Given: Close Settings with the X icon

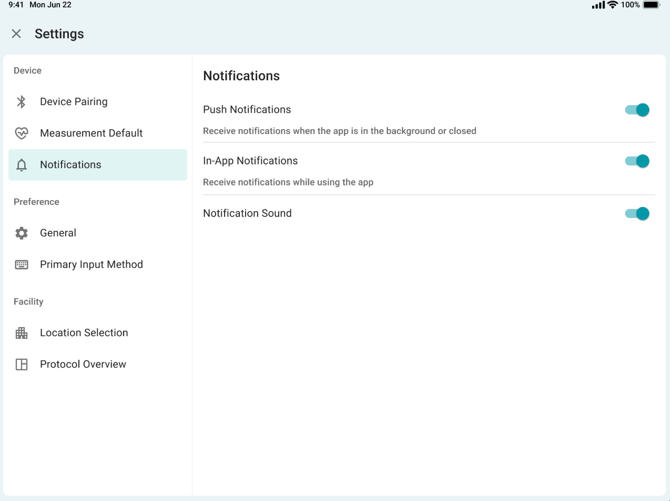Looking at the screenshot, I should tap(16, 34).
